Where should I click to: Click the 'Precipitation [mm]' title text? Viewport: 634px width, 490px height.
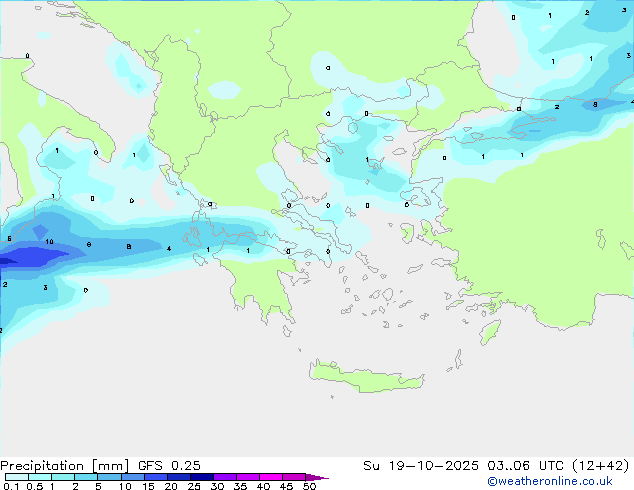(64, 466)
